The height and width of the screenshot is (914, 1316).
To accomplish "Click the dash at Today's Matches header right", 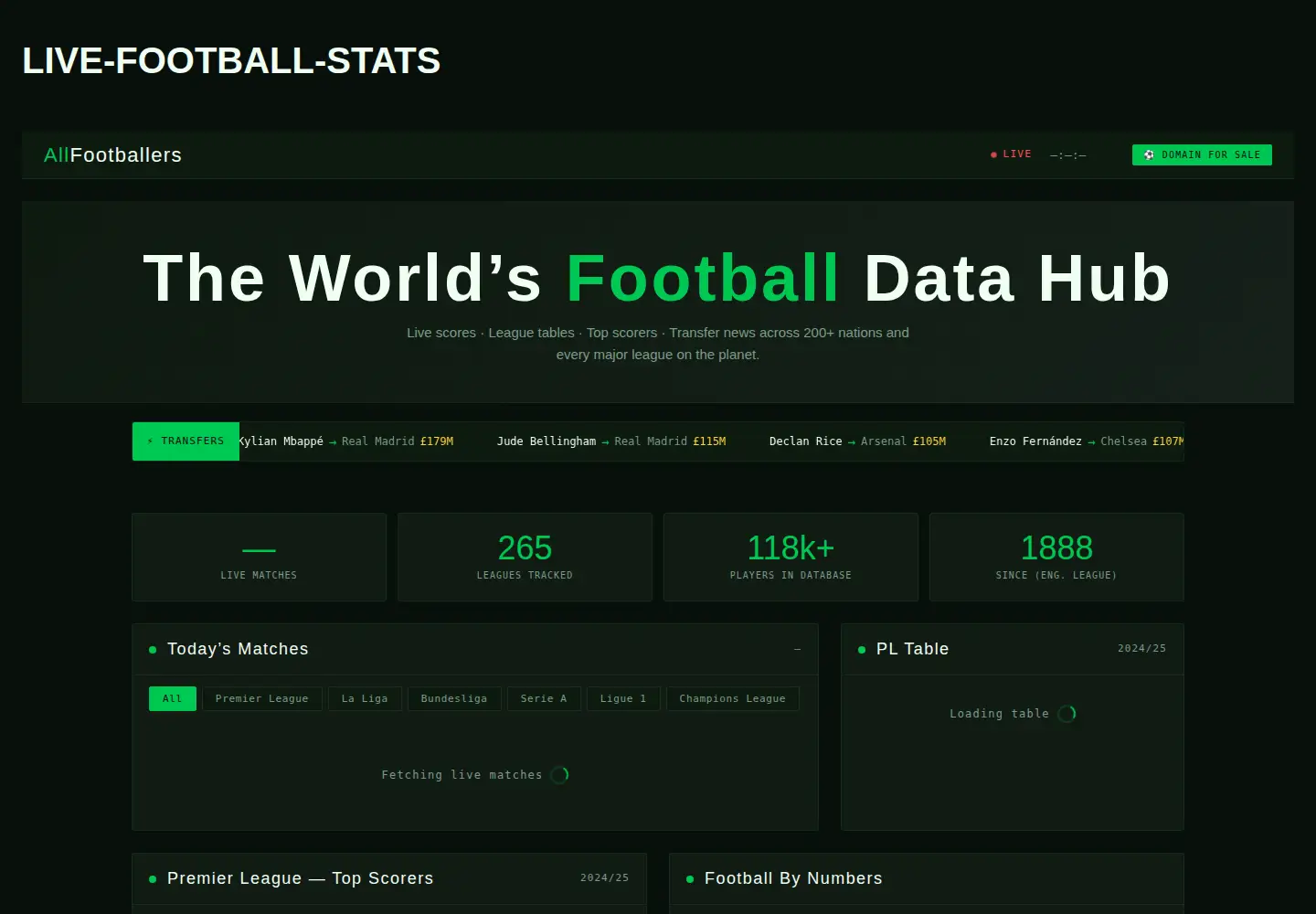I will (x=798, y=649).
